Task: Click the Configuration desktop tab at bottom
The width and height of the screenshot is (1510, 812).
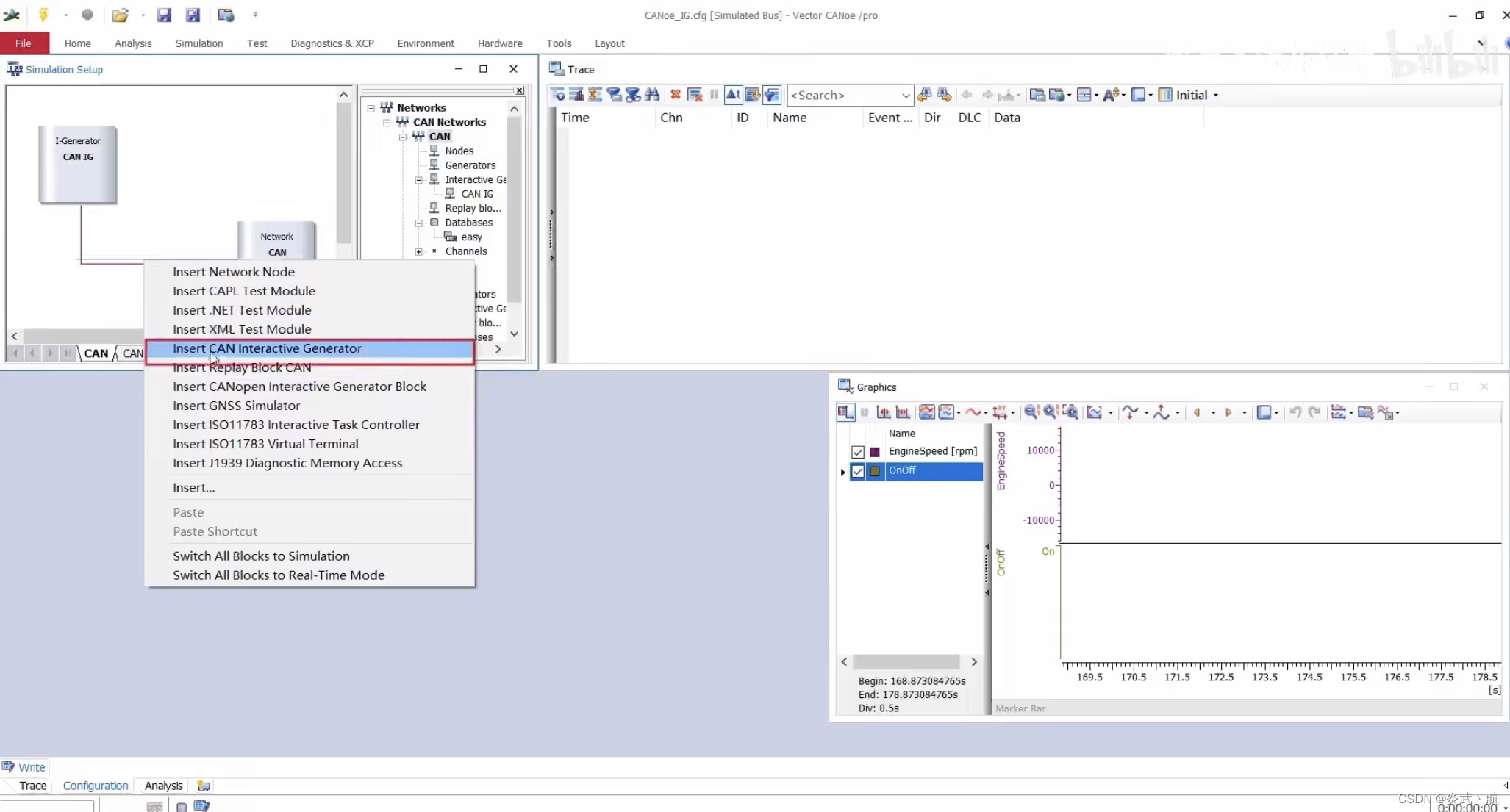Action: pos(96,786)
